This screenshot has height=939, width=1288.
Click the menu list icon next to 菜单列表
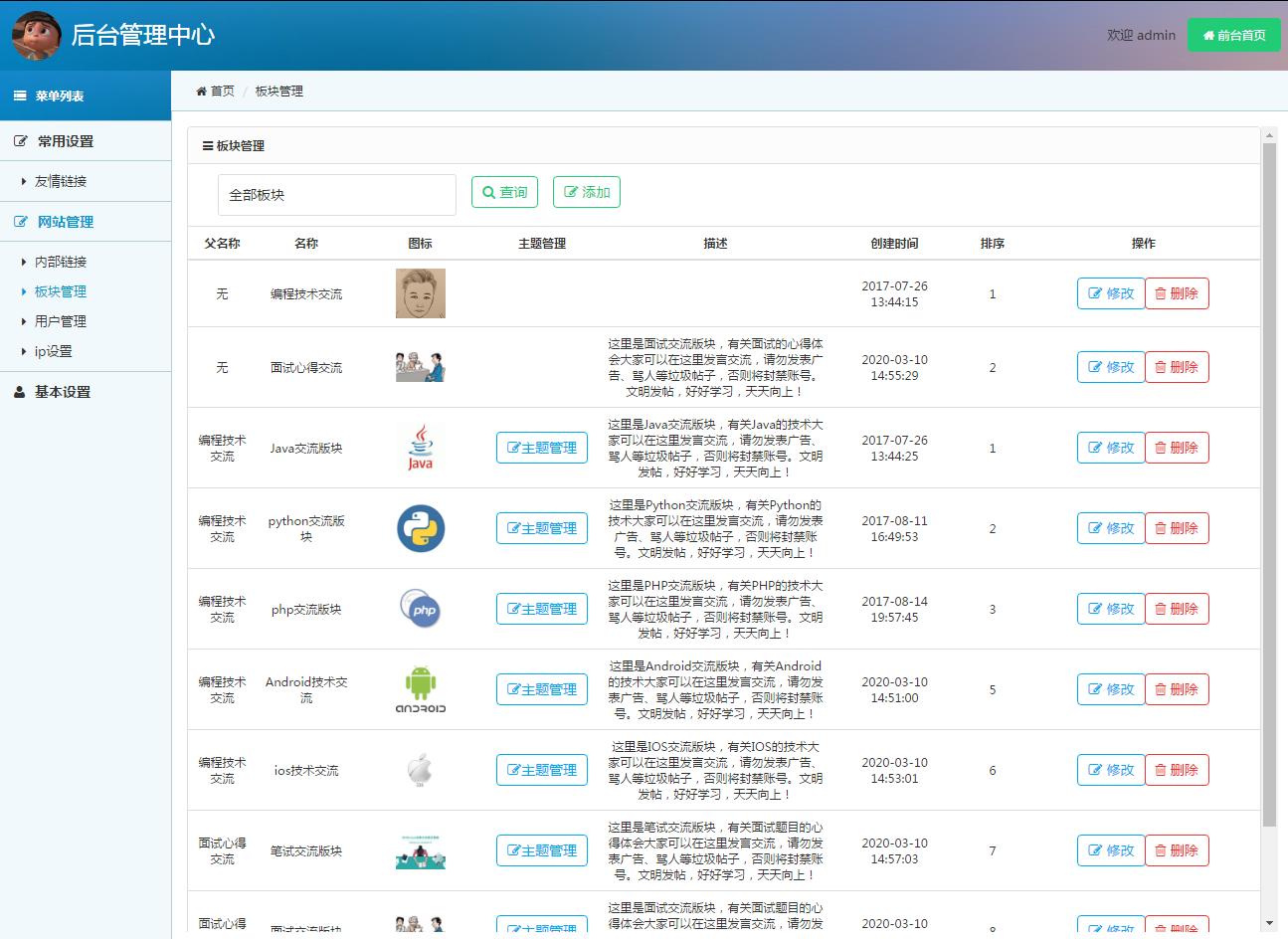19,95
